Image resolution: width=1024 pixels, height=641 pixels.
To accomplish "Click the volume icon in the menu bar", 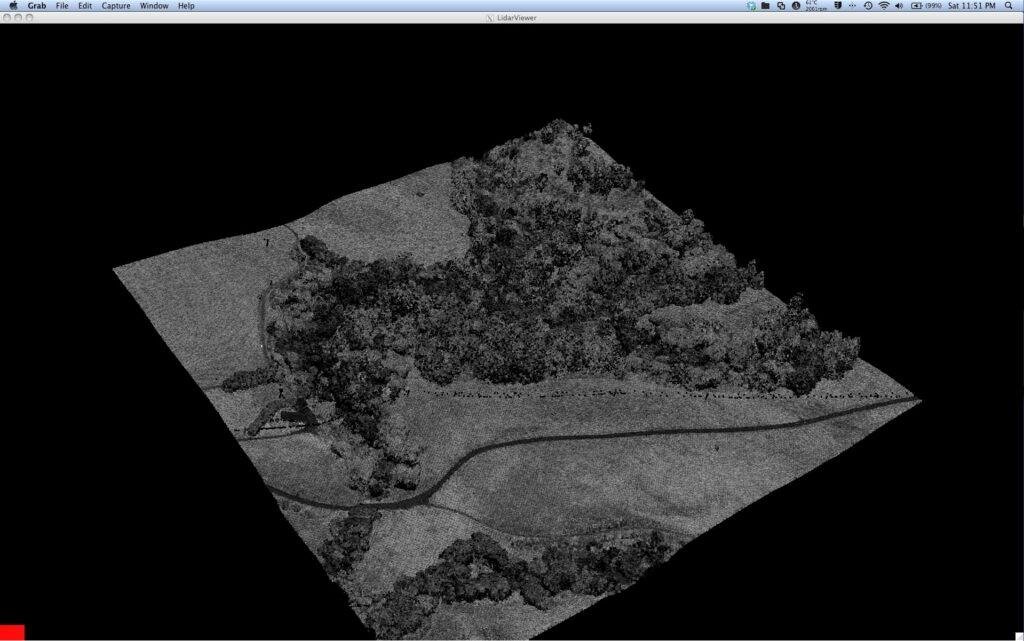I will click(898, 6).
